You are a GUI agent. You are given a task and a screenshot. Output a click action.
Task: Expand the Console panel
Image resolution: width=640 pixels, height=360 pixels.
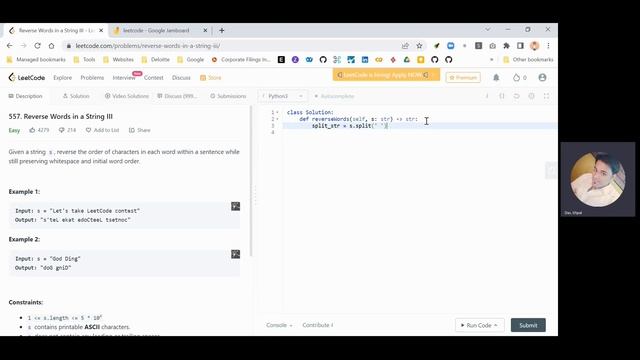[x=279, y=325]
